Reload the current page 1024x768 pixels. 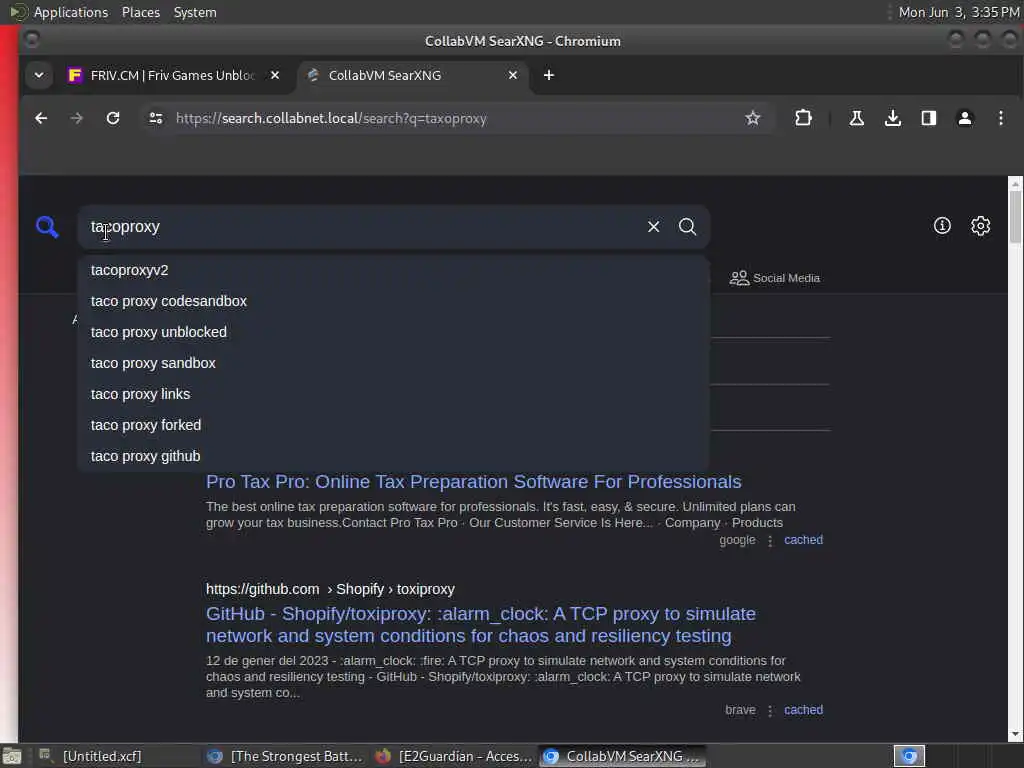[x=113, y=118]
